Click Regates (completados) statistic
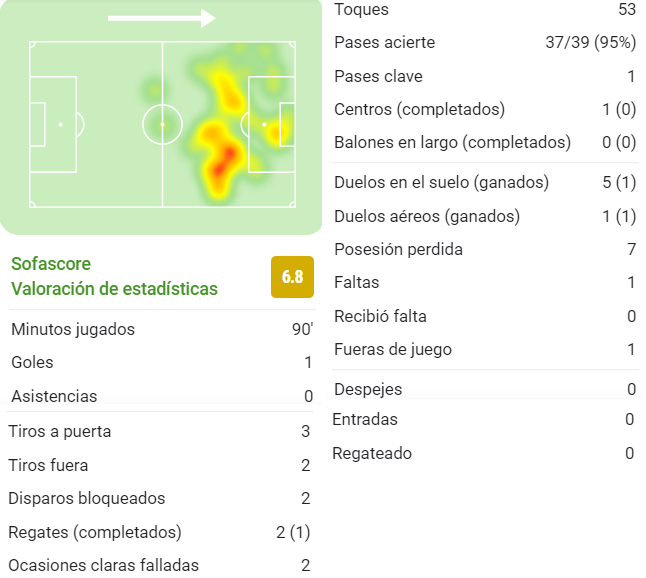The height and width of the screenshot is (578, 646). click(x=159, y=532)
